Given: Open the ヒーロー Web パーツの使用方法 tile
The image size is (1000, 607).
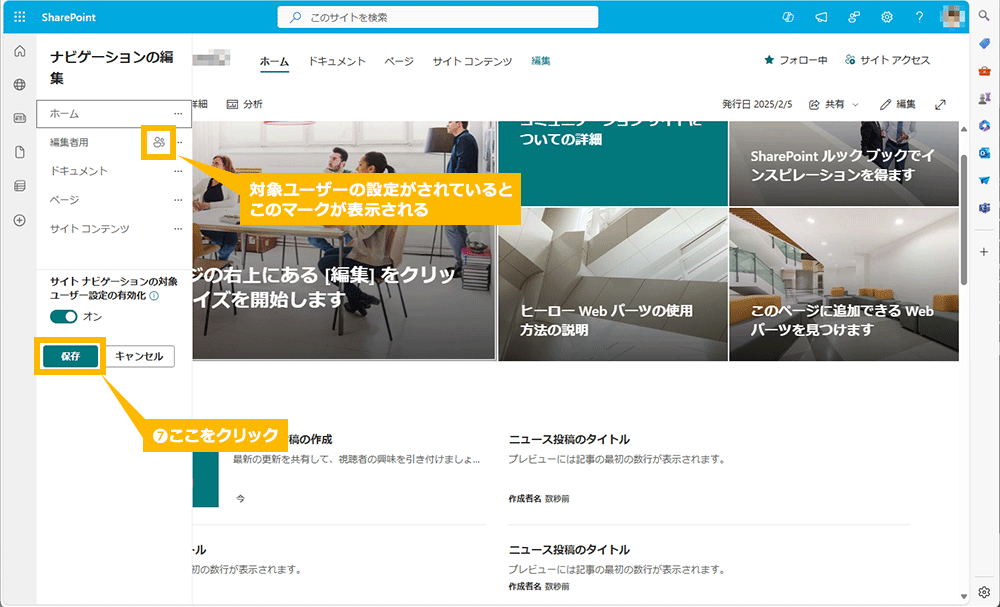Looking at the screenshot, I should click(613, 284).
